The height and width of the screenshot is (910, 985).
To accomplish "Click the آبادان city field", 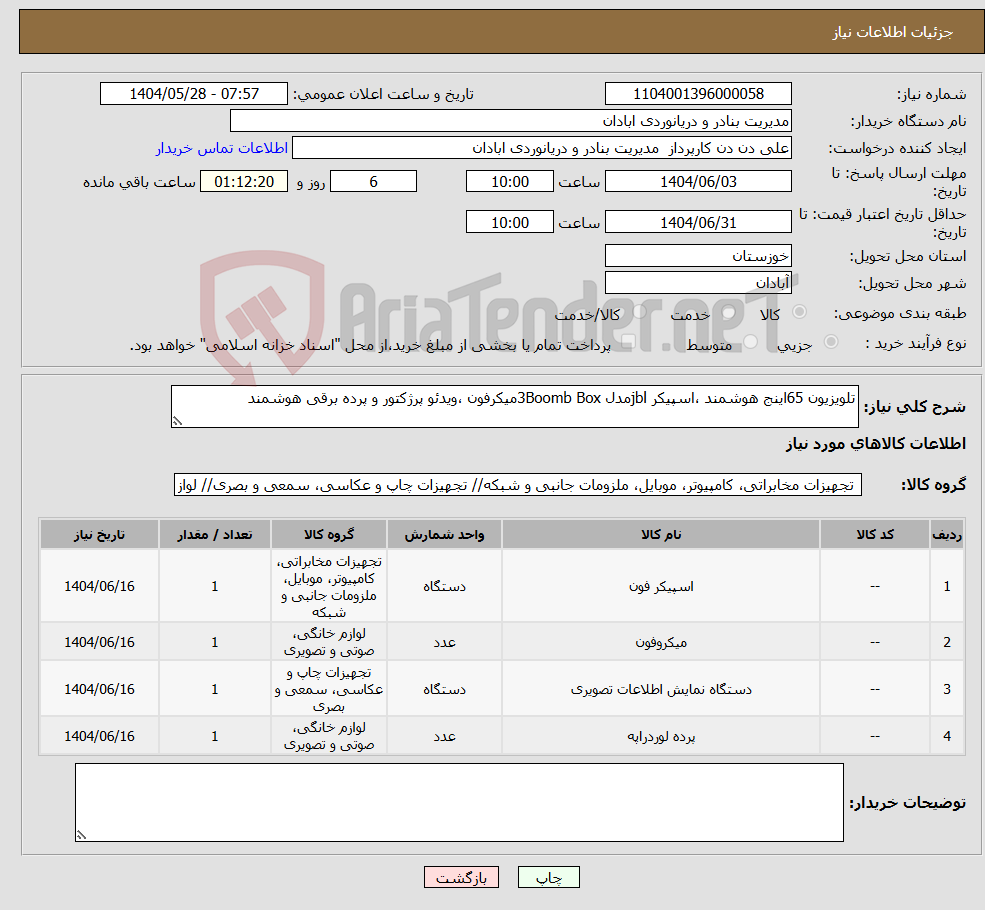I will pyautogui.click(x=697, y=281).
